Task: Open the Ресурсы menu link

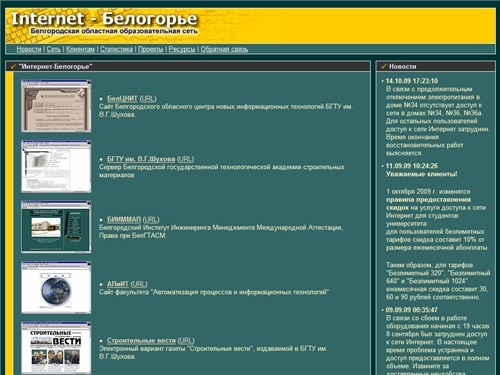Action: coord(182,49)
